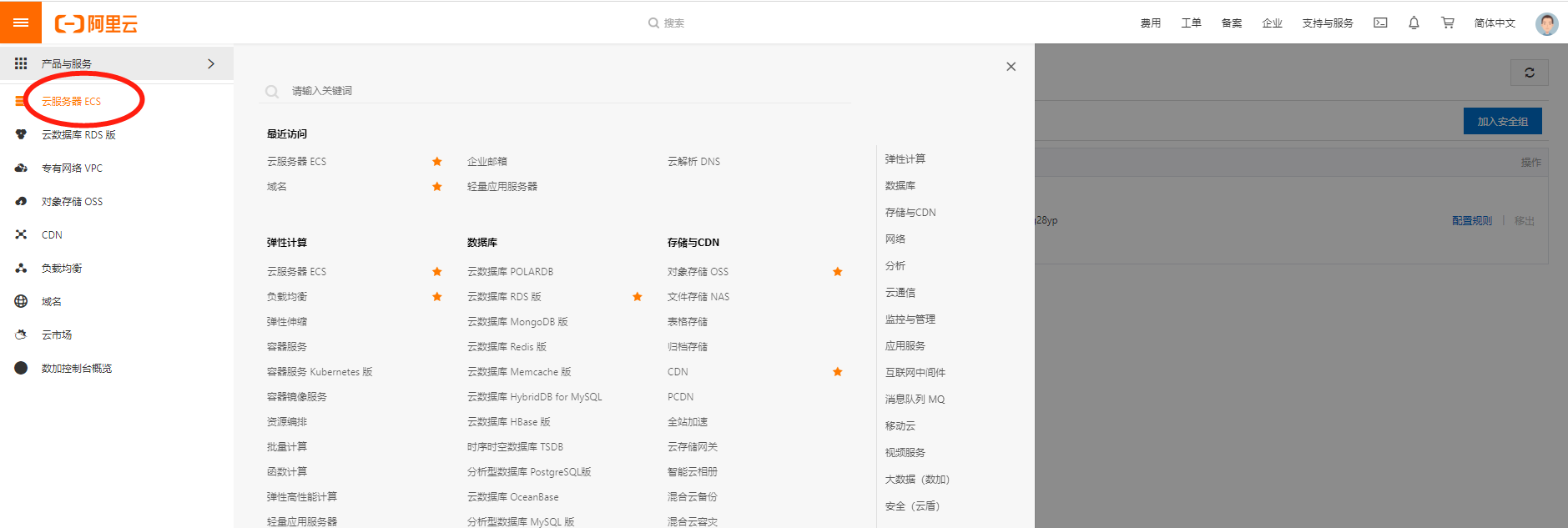Screen dimensions: 1568x528
Task: Jump to 安全（云盾）category
Action: click(913, 506)
